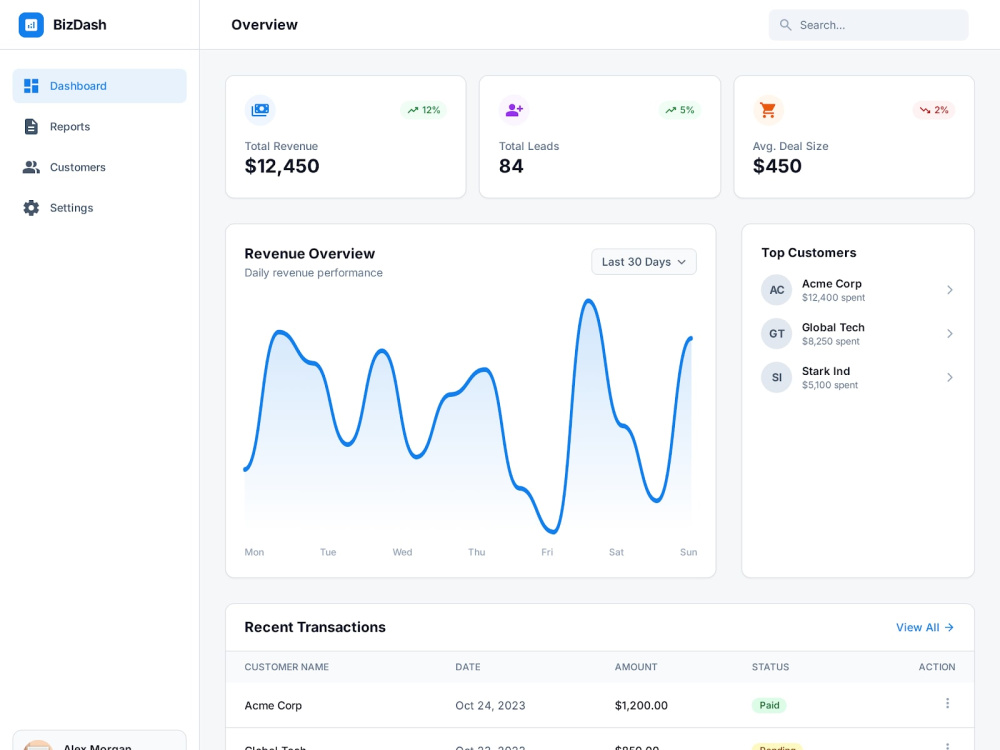The image size is (1000, 750).
Task: Click the Total Revenue money icon
Action: click(x=260, y=110)
